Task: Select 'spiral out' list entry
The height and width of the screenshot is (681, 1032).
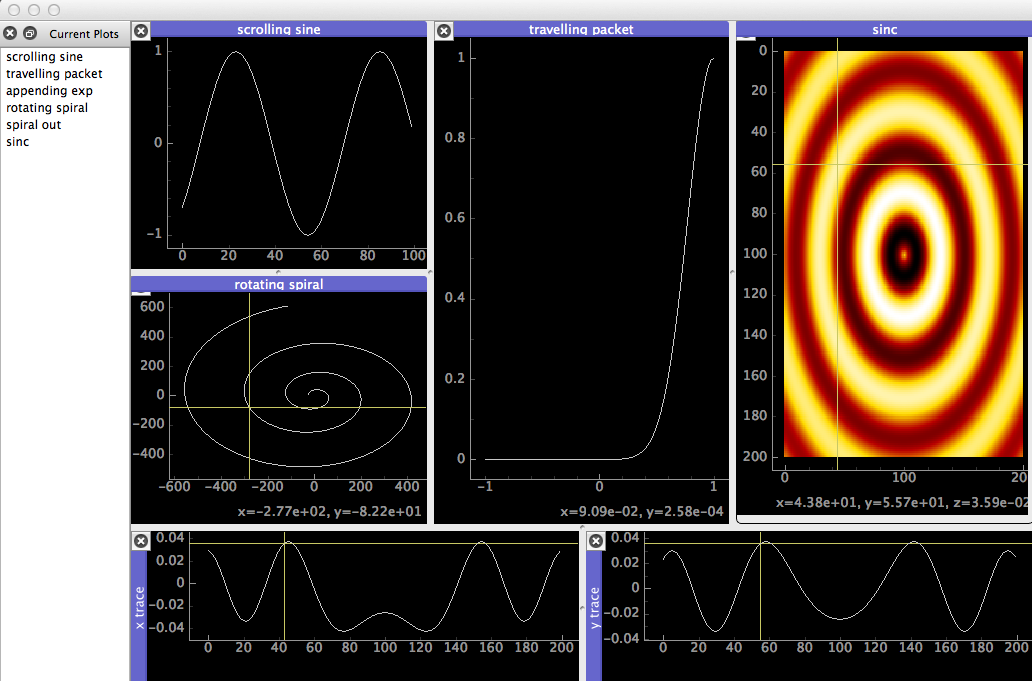Action: (34, 125)
